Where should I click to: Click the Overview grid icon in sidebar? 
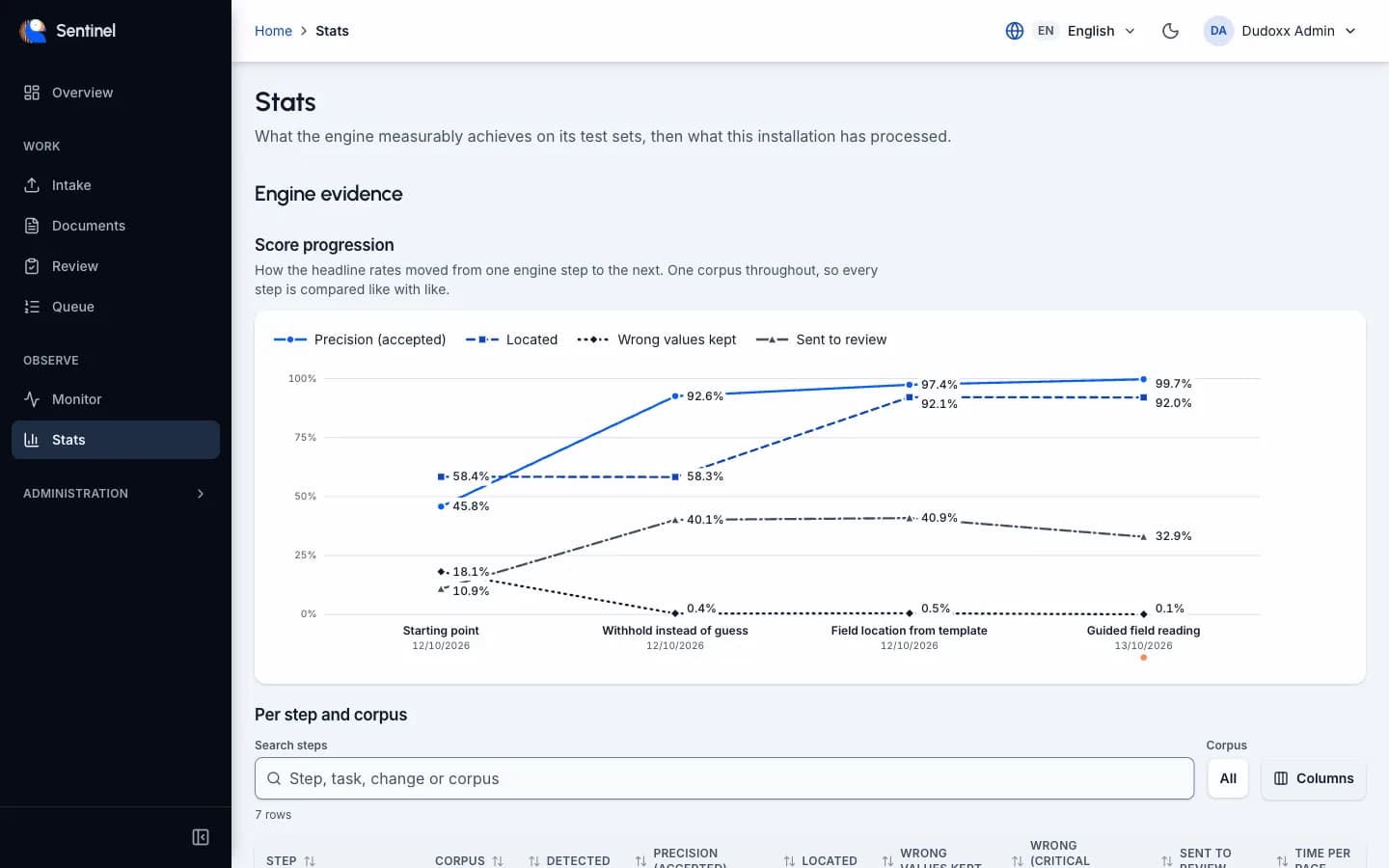point(32,93)
